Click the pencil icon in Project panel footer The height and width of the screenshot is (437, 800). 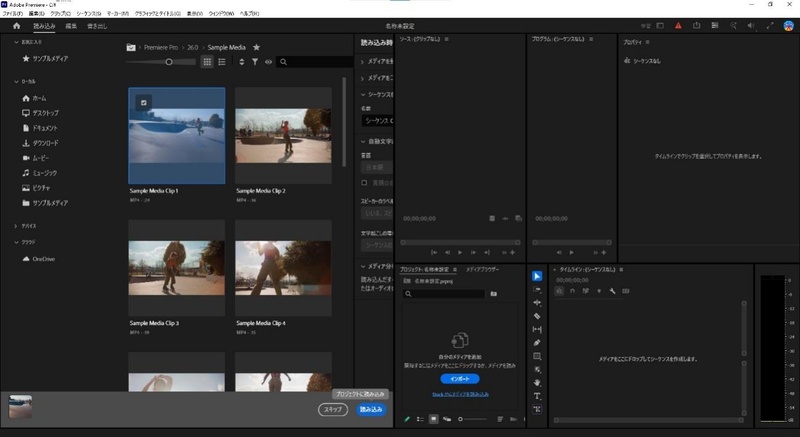pyautogui.click(x=407, y=419)
